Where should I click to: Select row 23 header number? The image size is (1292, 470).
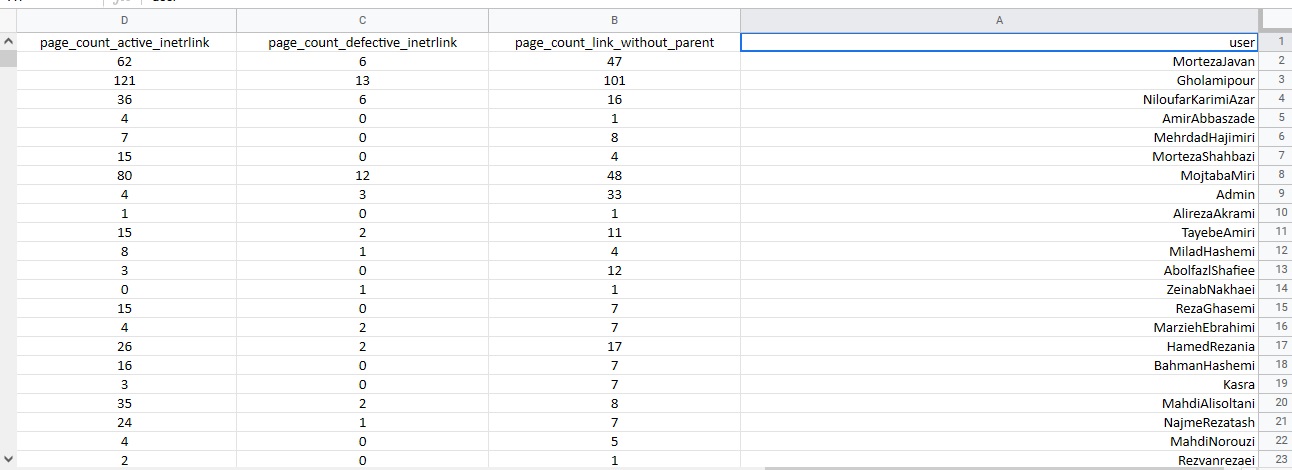[1279, 459]
